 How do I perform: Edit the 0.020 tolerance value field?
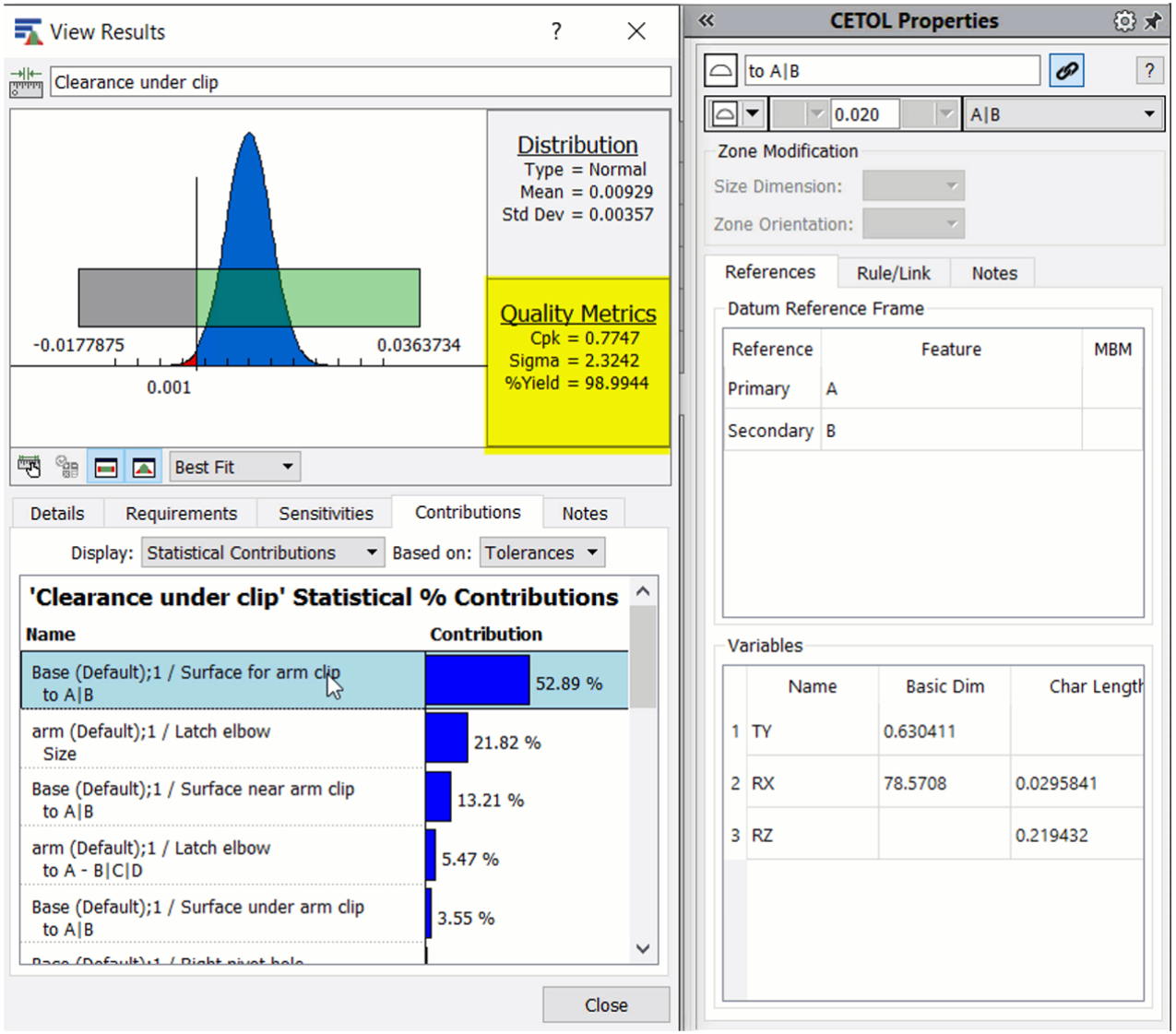pos(865,113)
